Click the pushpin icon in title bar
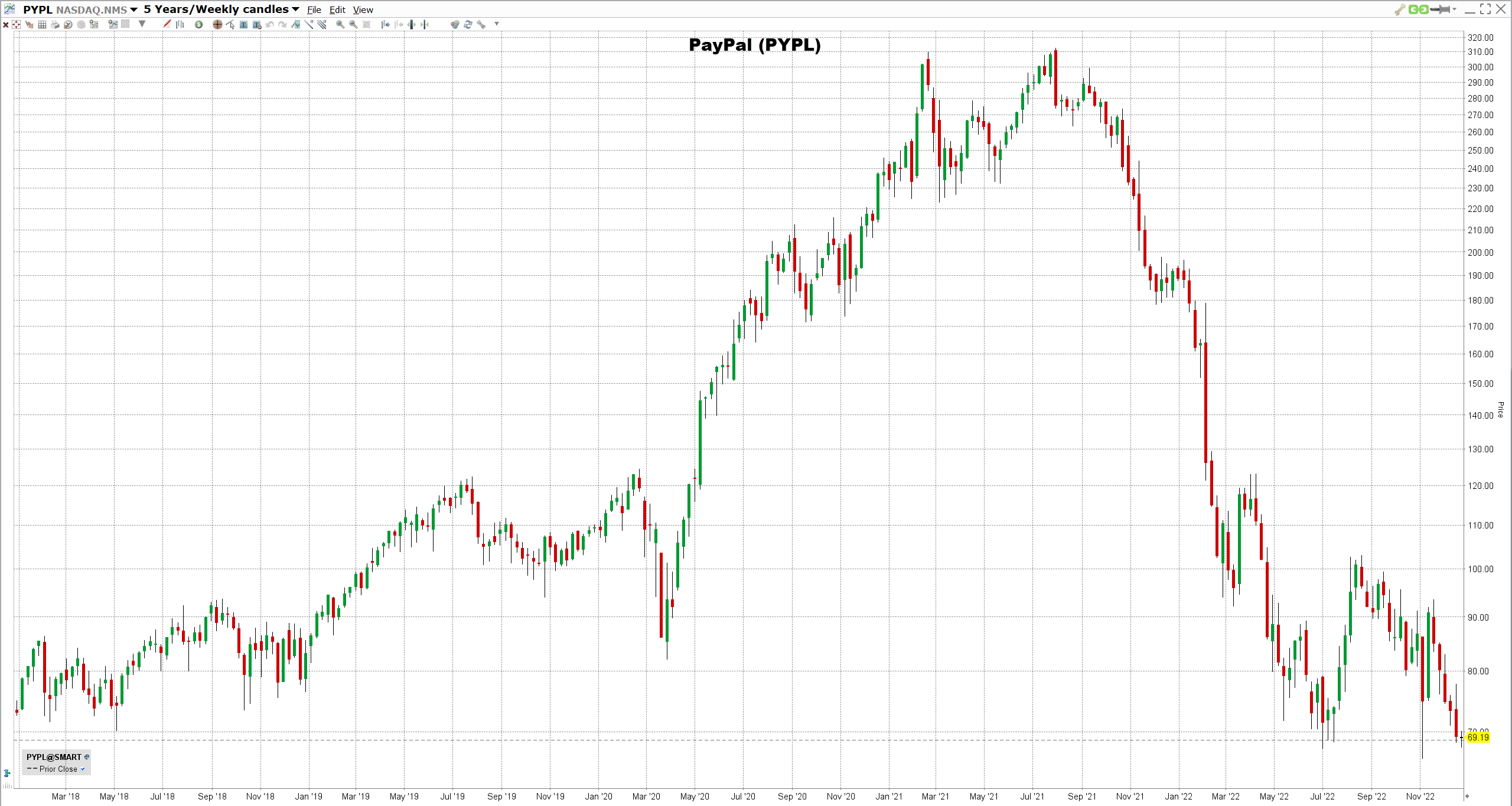 click(1440, 9)
